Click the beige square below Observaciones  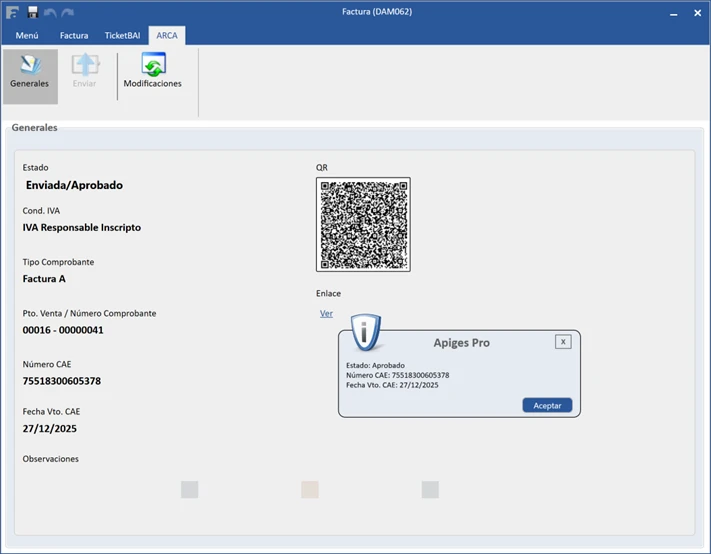(310, 489)
